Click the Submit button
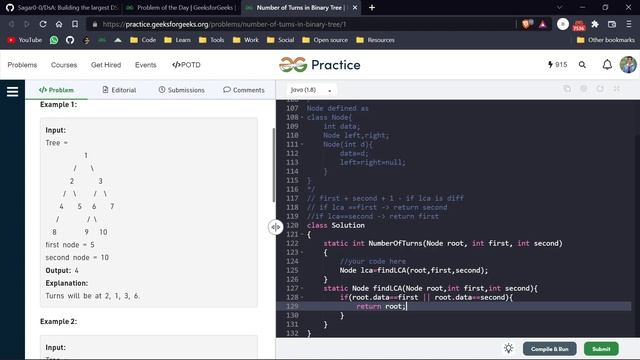Screen dimensions: 640x360 point(601,349)
